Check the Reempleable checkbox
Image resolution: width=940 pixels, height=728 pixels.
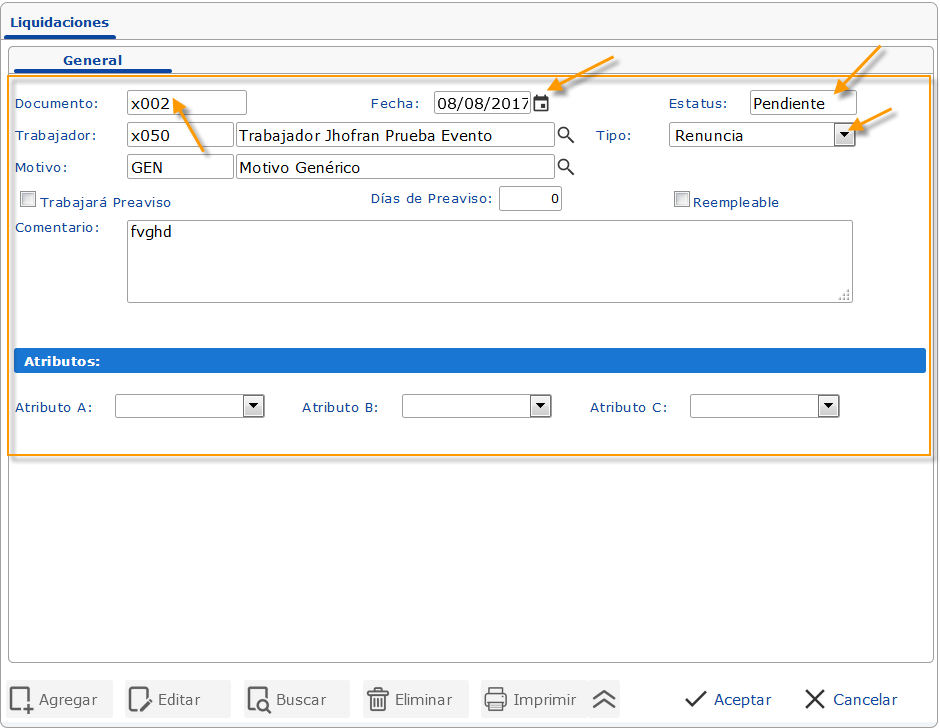(682, 200)
